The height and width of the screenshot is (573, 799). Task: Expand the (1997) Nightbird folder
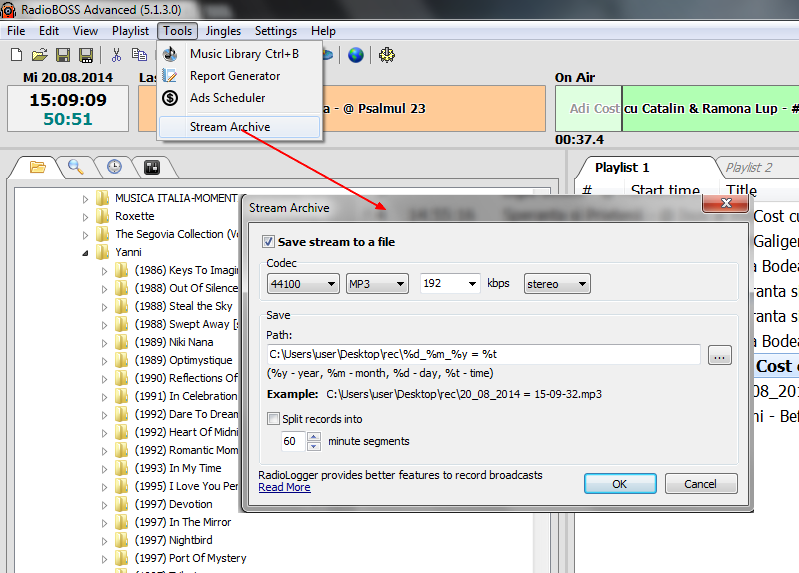[x=104, y=541]
